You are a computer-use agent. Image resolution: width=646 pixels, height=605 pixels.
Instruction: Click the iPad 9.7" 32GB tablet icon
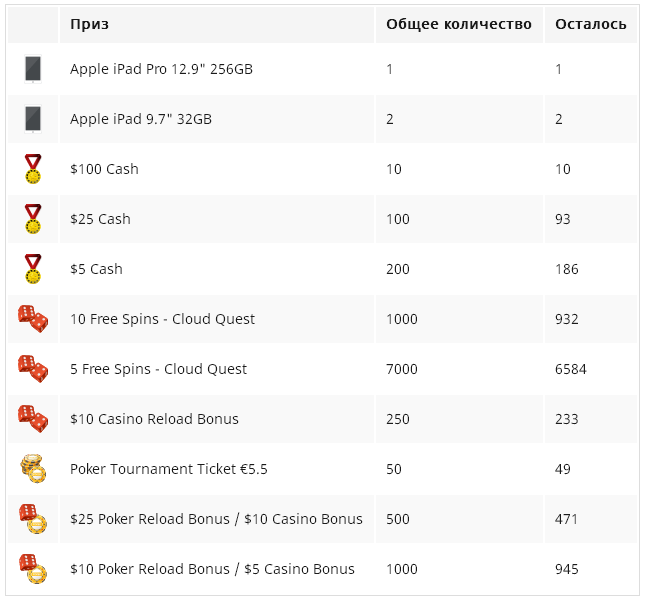tap(33, 119)
